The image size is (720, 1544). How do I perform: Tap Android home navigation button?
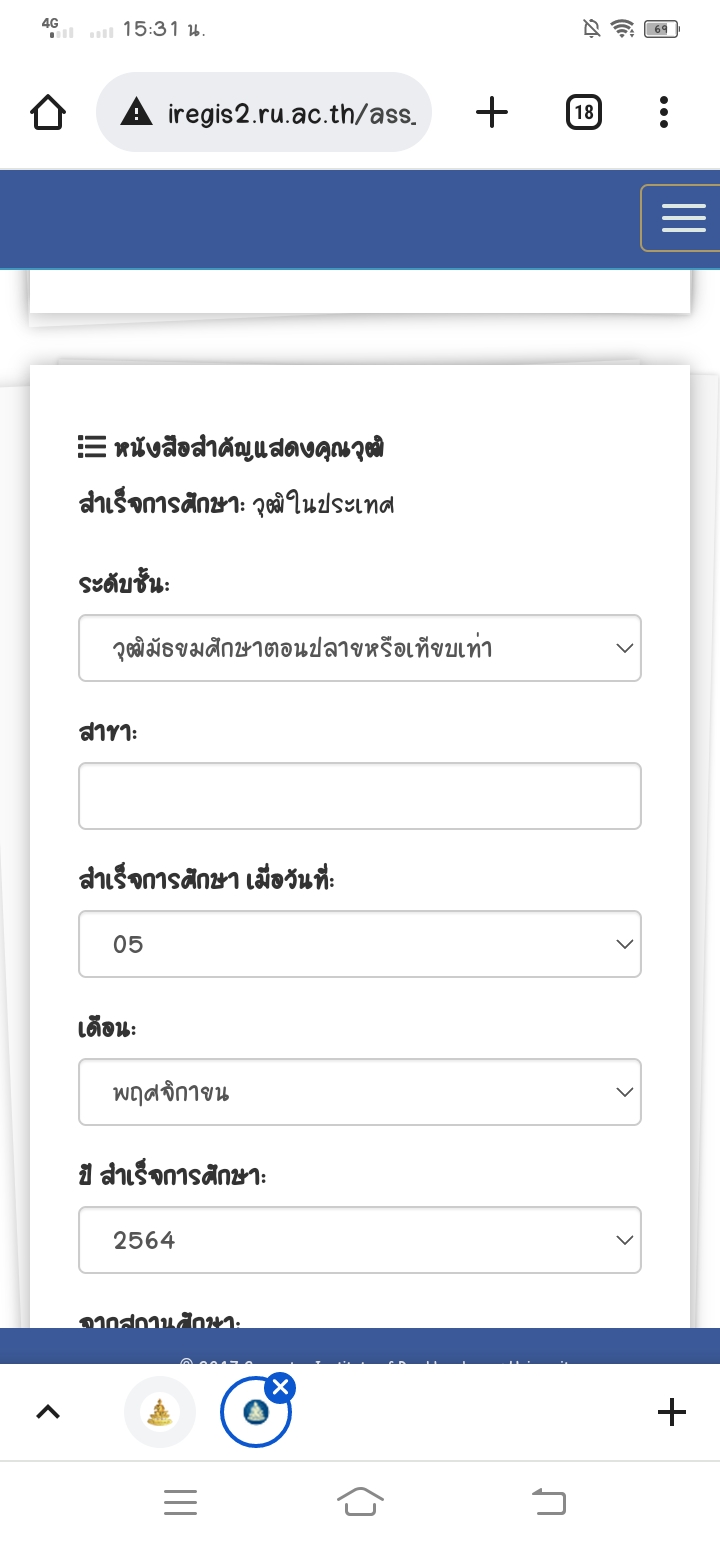360,1502
